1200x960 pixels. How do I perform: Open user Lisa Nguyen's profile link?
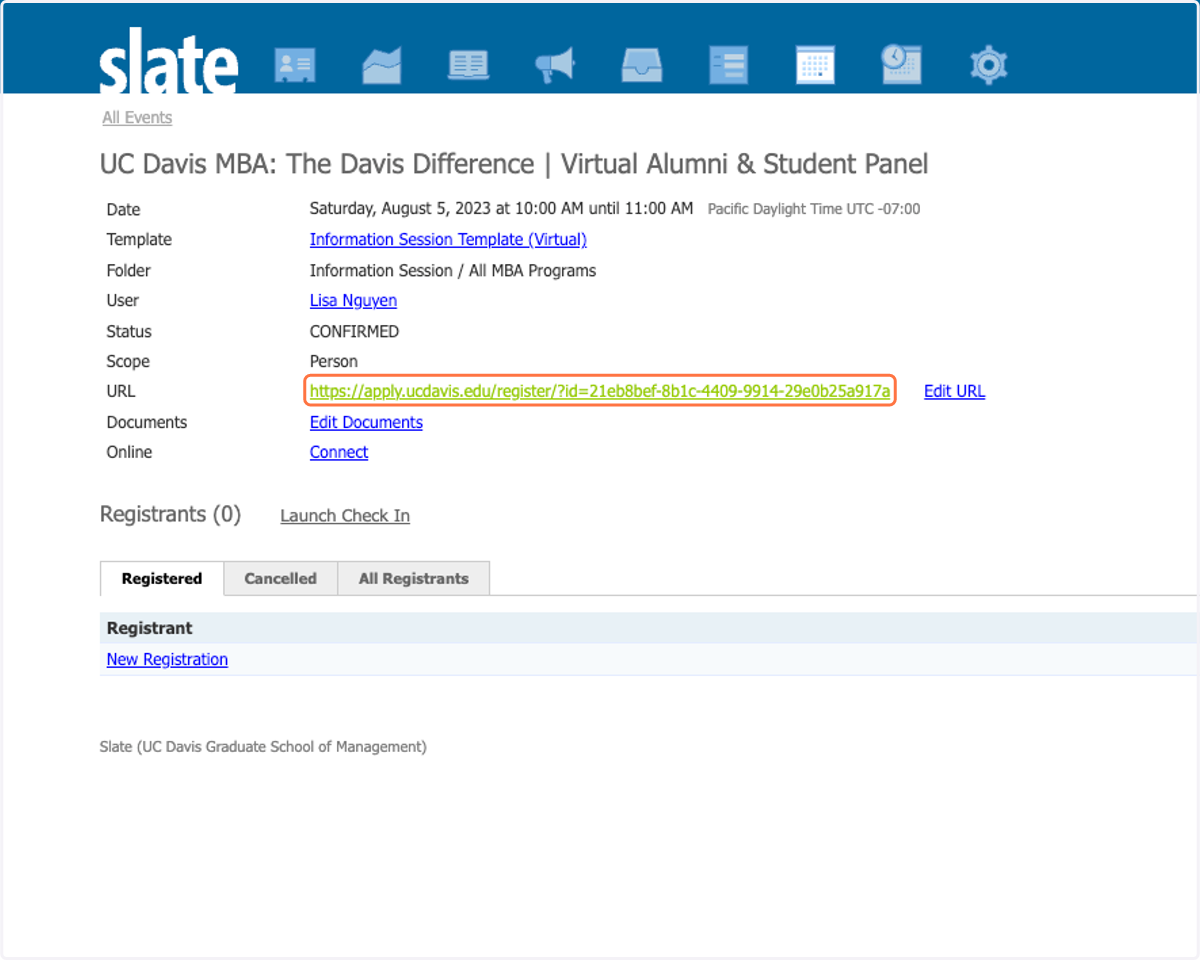353,301
